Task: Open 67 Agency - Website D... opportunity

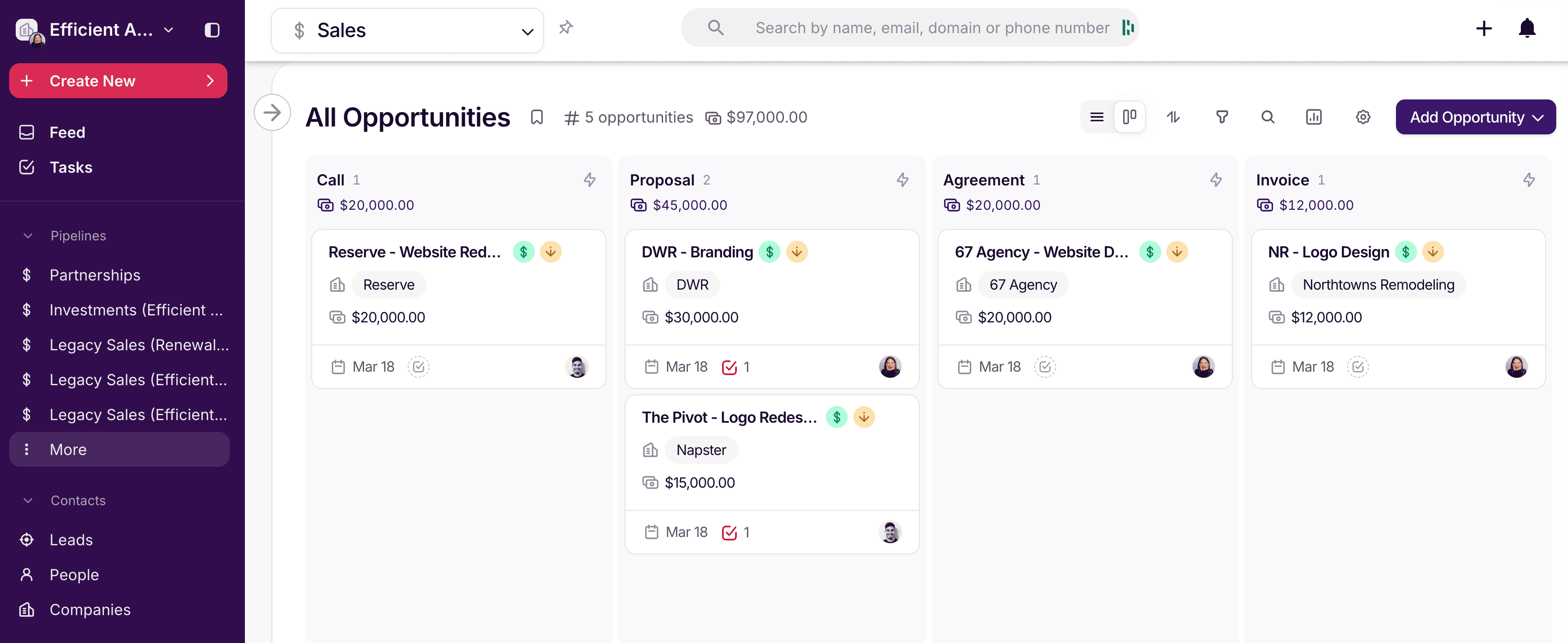Action: (x=1042, y=252)
